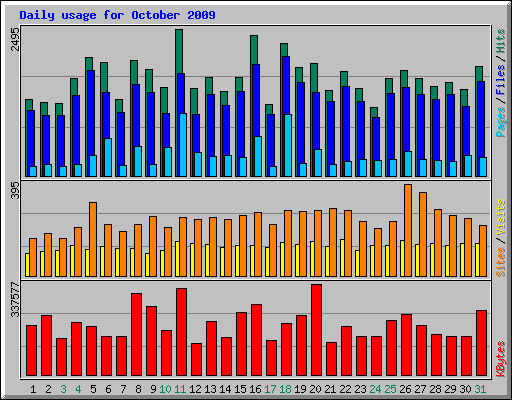The image size is (512, 400).
Task: Click the '337577' KBytes axis label
Action: [15, 299]
